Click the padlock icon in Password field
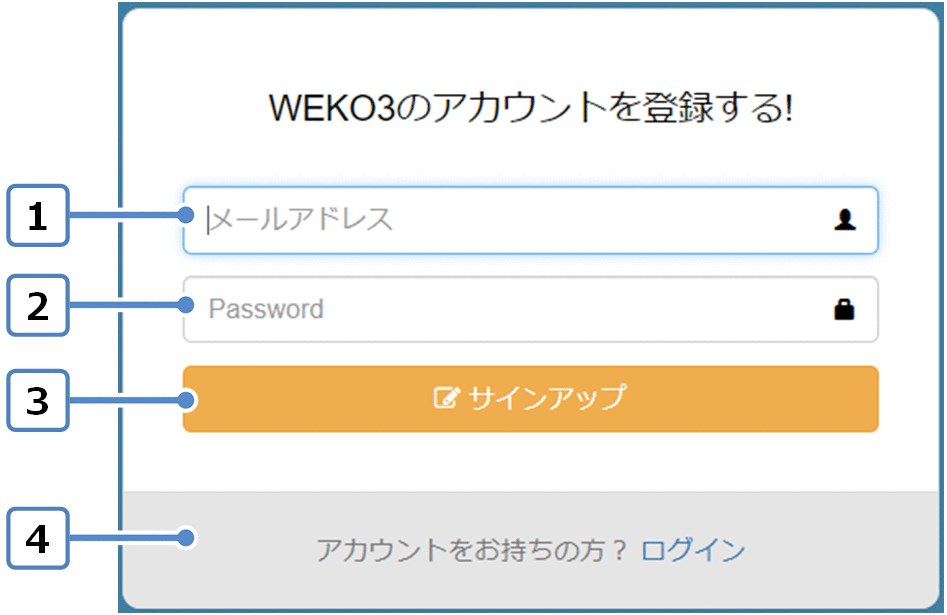Viewport: 947px width, 615px height. [x=845, y=309]
